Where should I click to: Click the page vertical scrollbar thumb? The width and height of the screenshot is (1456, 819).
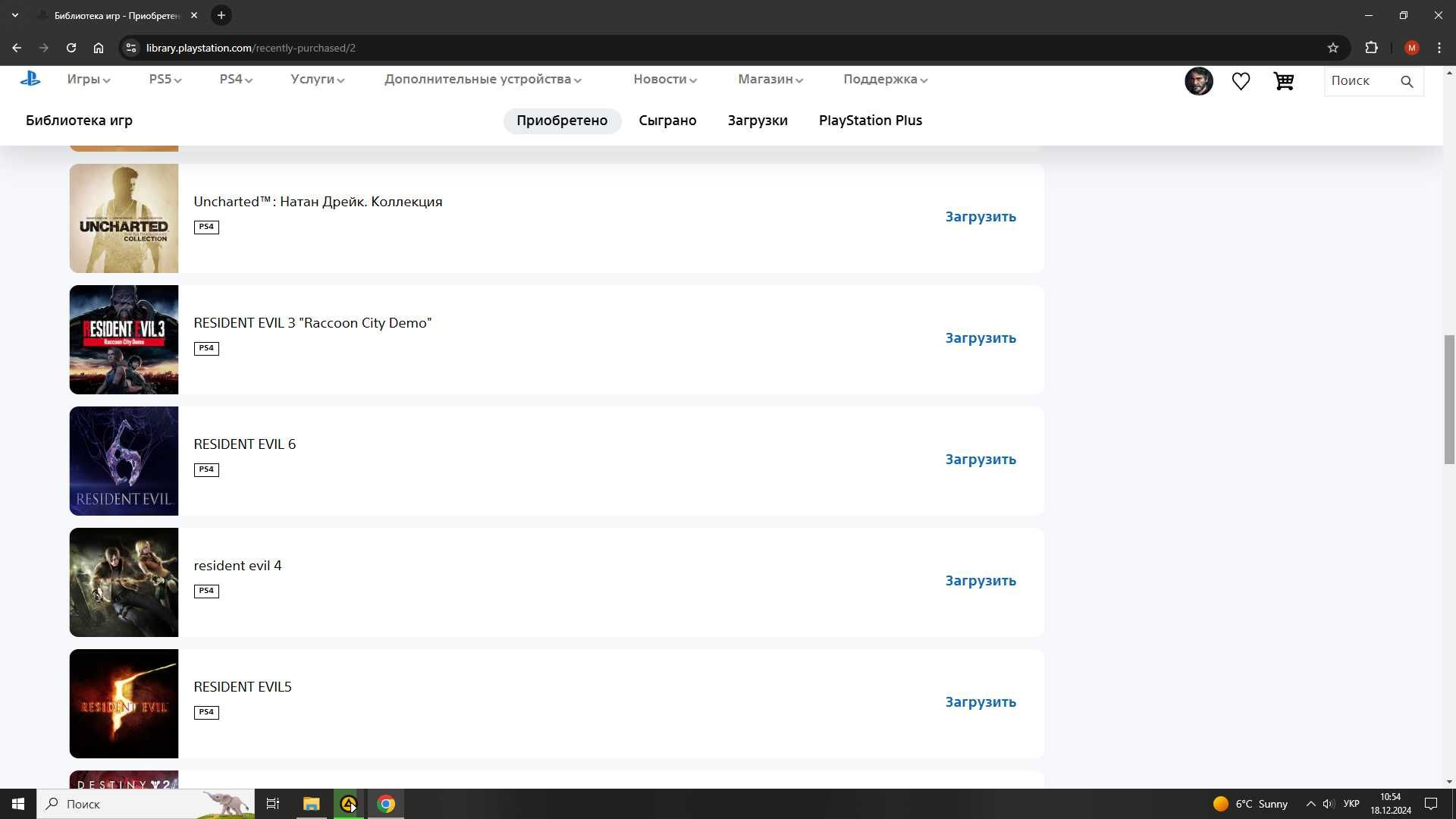[x=1449, y=400]
